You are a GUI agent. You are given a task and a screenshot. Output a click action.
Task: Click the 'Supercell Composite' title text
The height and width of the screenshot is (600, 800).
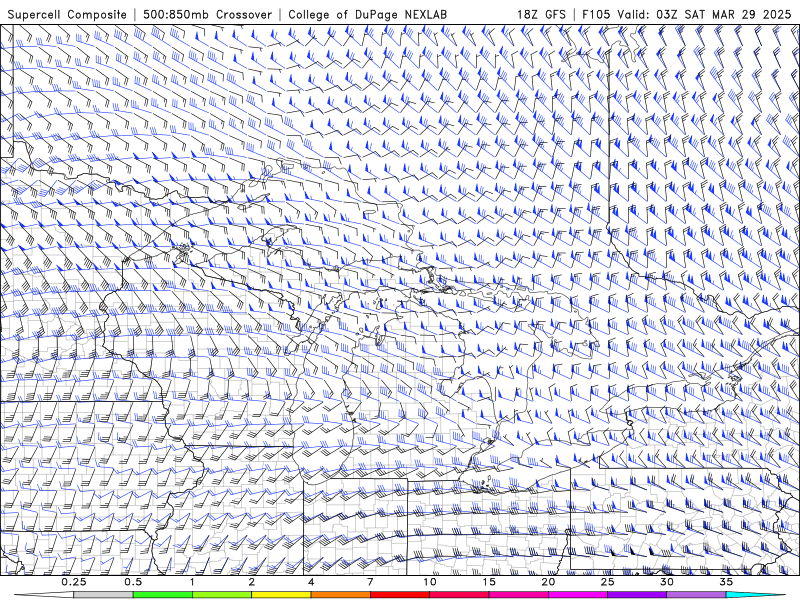coord(67,14)
